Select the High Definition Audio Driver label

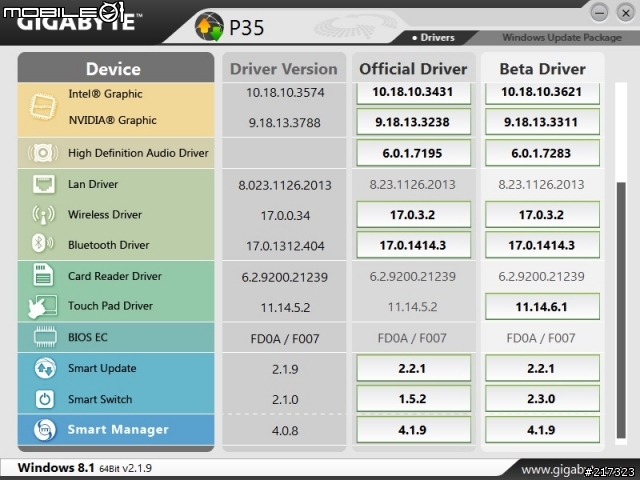[138, 153]
